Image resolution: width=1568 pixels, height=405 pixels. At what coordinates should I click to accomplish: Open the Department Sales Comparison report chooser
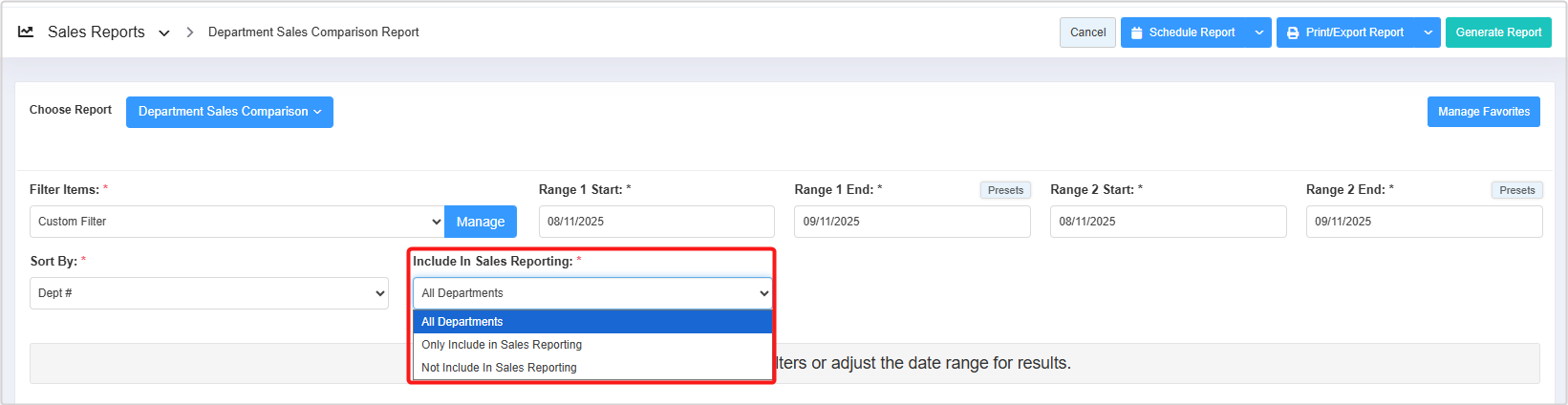(229, 112)
